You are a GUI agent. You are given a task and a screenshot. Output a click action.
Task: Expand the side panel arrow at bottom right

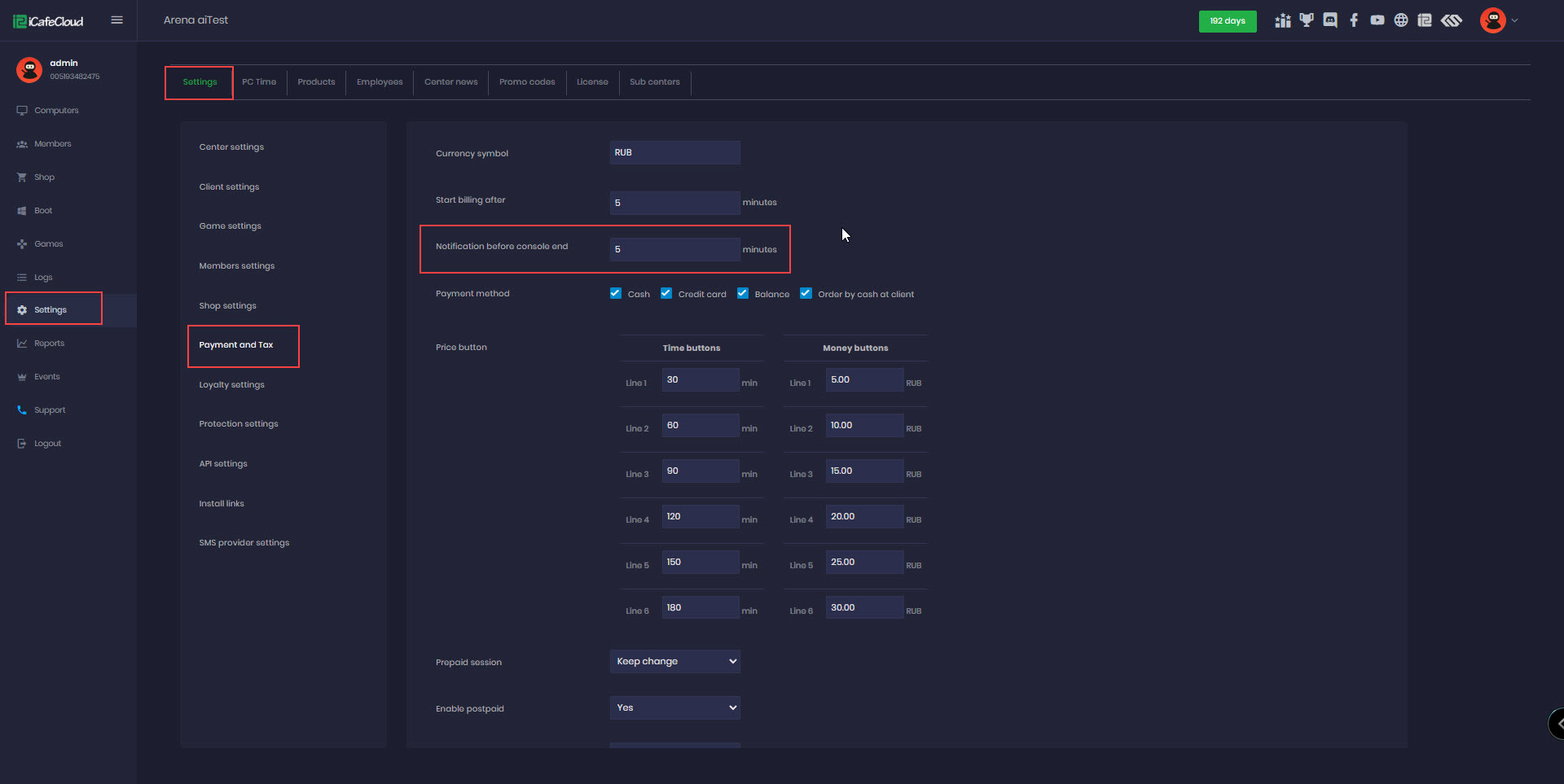click(1557, 723)
